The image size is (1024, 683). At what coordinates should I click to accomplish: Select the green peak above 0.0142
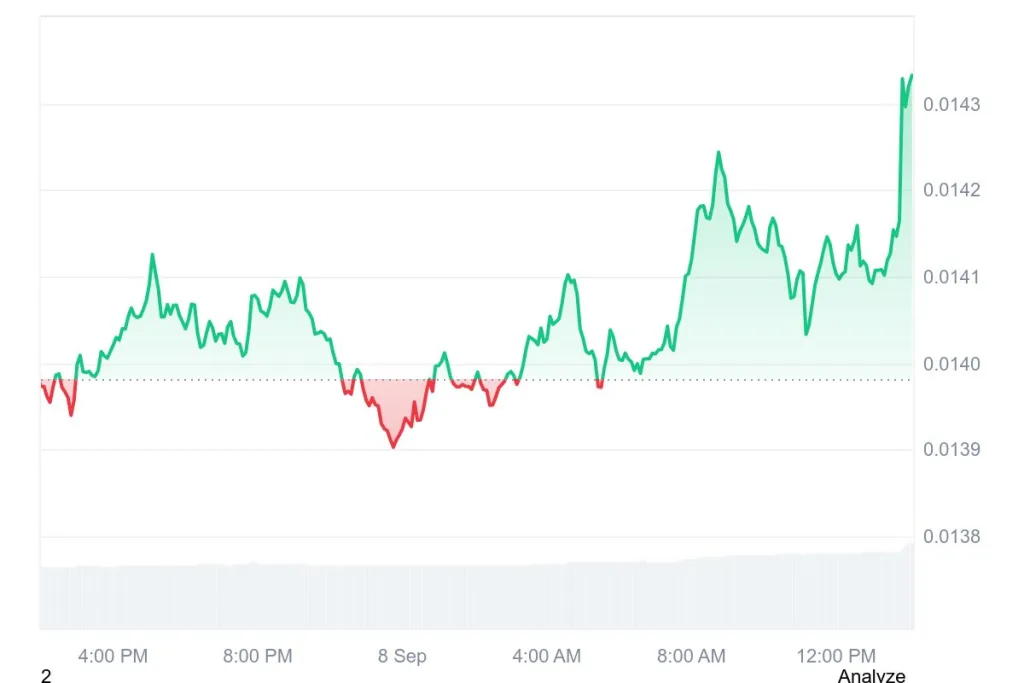718,154
